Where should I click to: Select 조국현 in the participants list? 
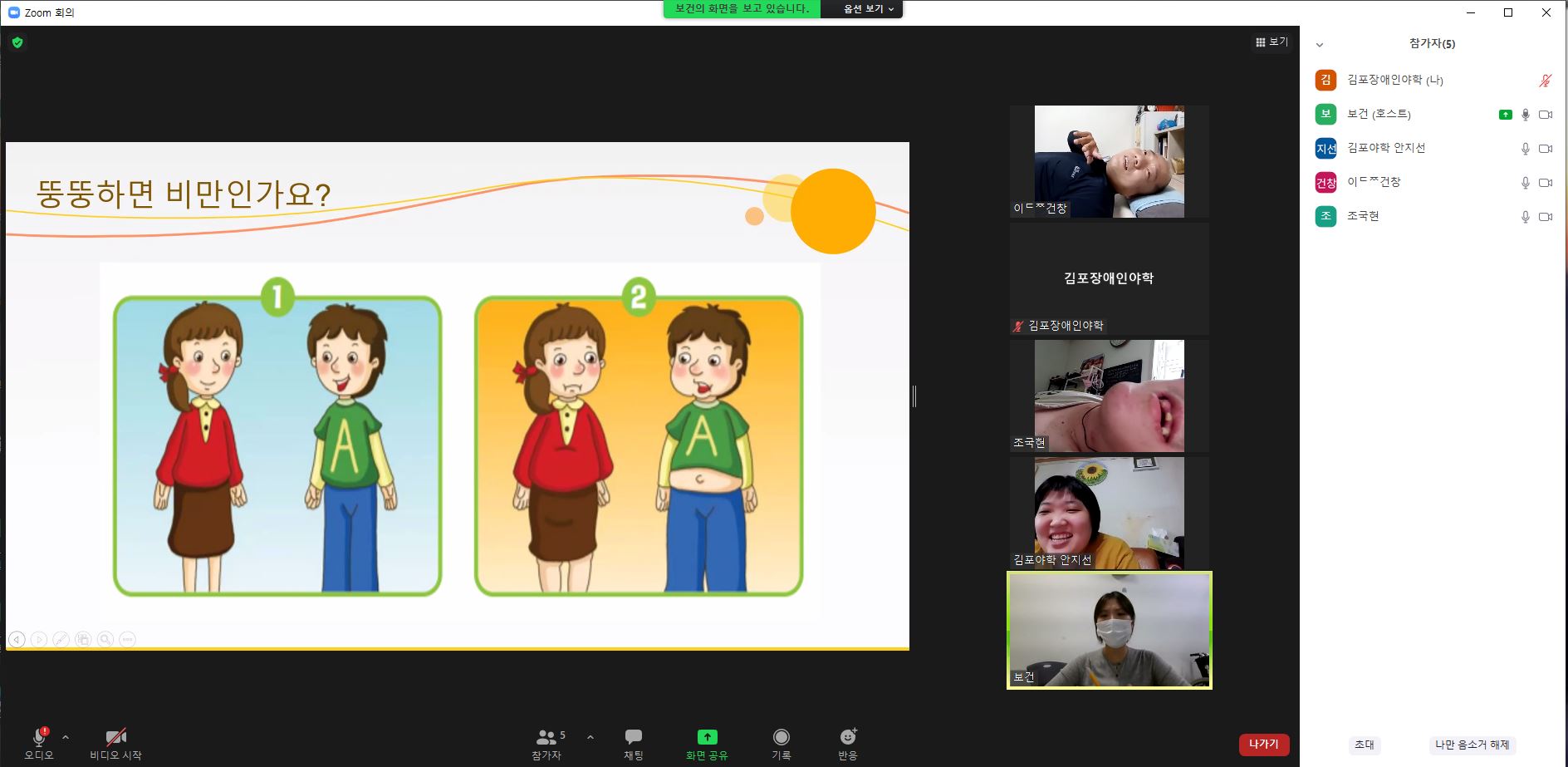coord(1433,216)
